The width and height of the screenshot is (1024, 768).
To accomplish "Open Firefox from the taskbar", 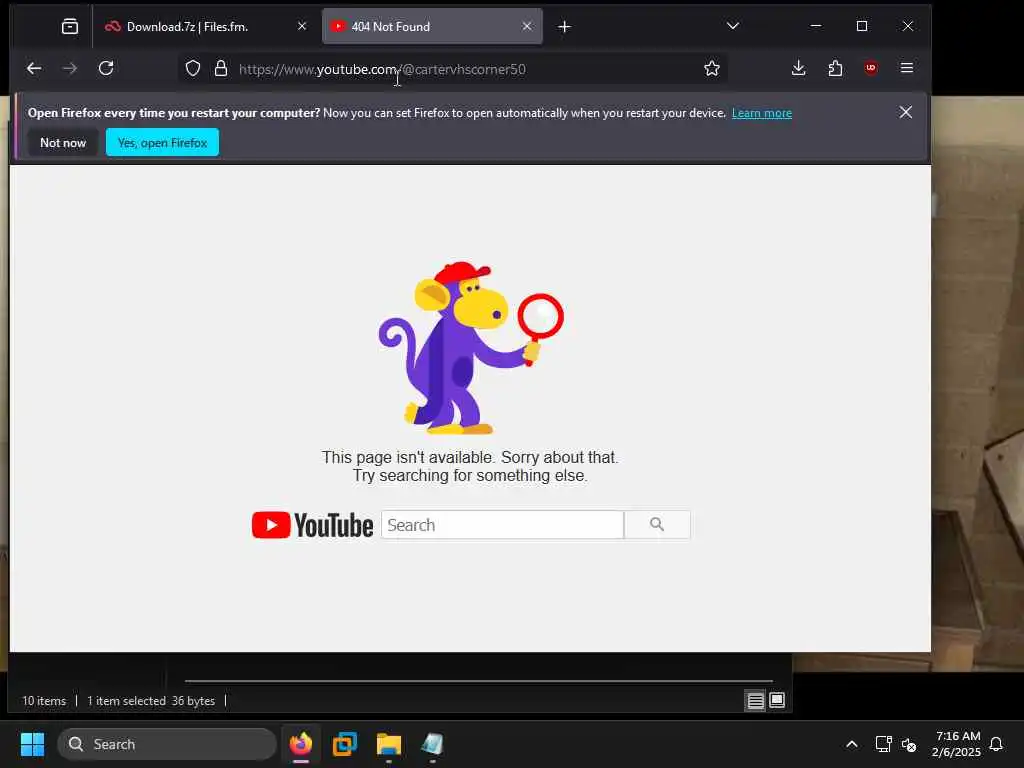I will [x=301, y=744].
